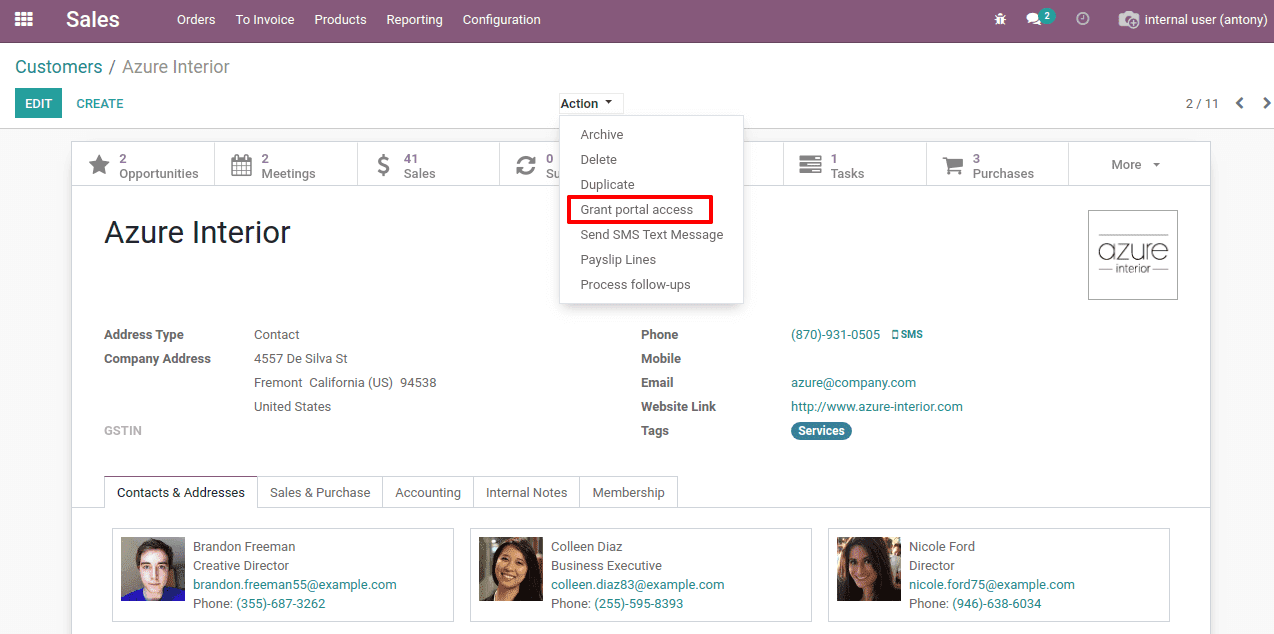Image resolution: width=1274 pixels, height=634 pixels.
Task: Open the apps grid menu icon
Action: coord(23,19)
